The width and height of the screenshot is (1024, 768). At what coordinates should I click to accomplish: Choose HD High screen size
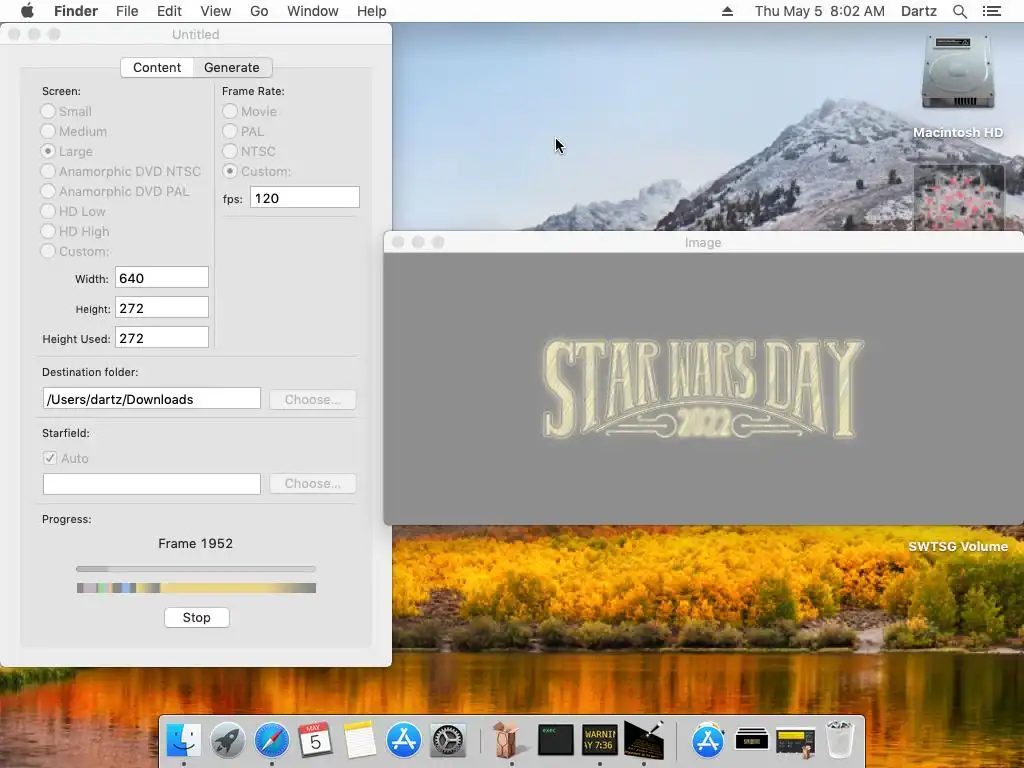point(48,231)
